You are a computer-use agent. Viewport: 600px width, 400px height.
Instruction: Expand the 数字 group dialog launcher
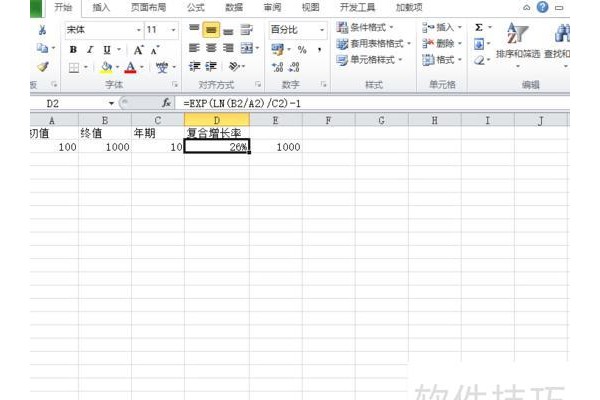pyautogui.click(x=324, y=84)
